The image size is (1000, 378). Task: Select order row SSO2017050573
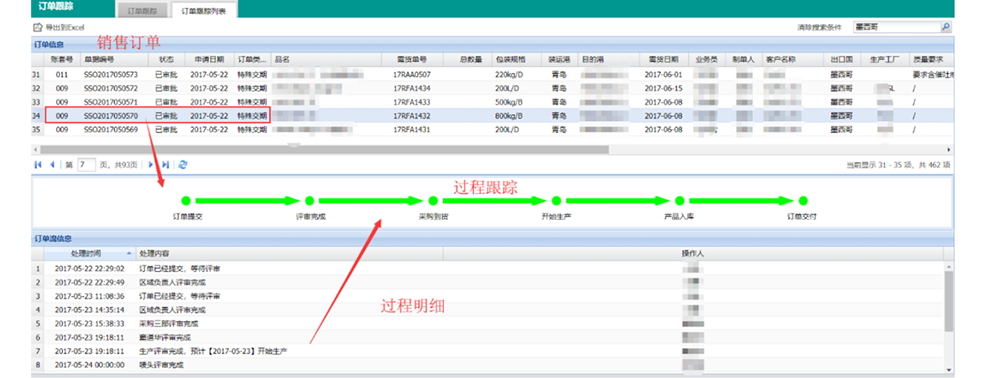(492, 75)
